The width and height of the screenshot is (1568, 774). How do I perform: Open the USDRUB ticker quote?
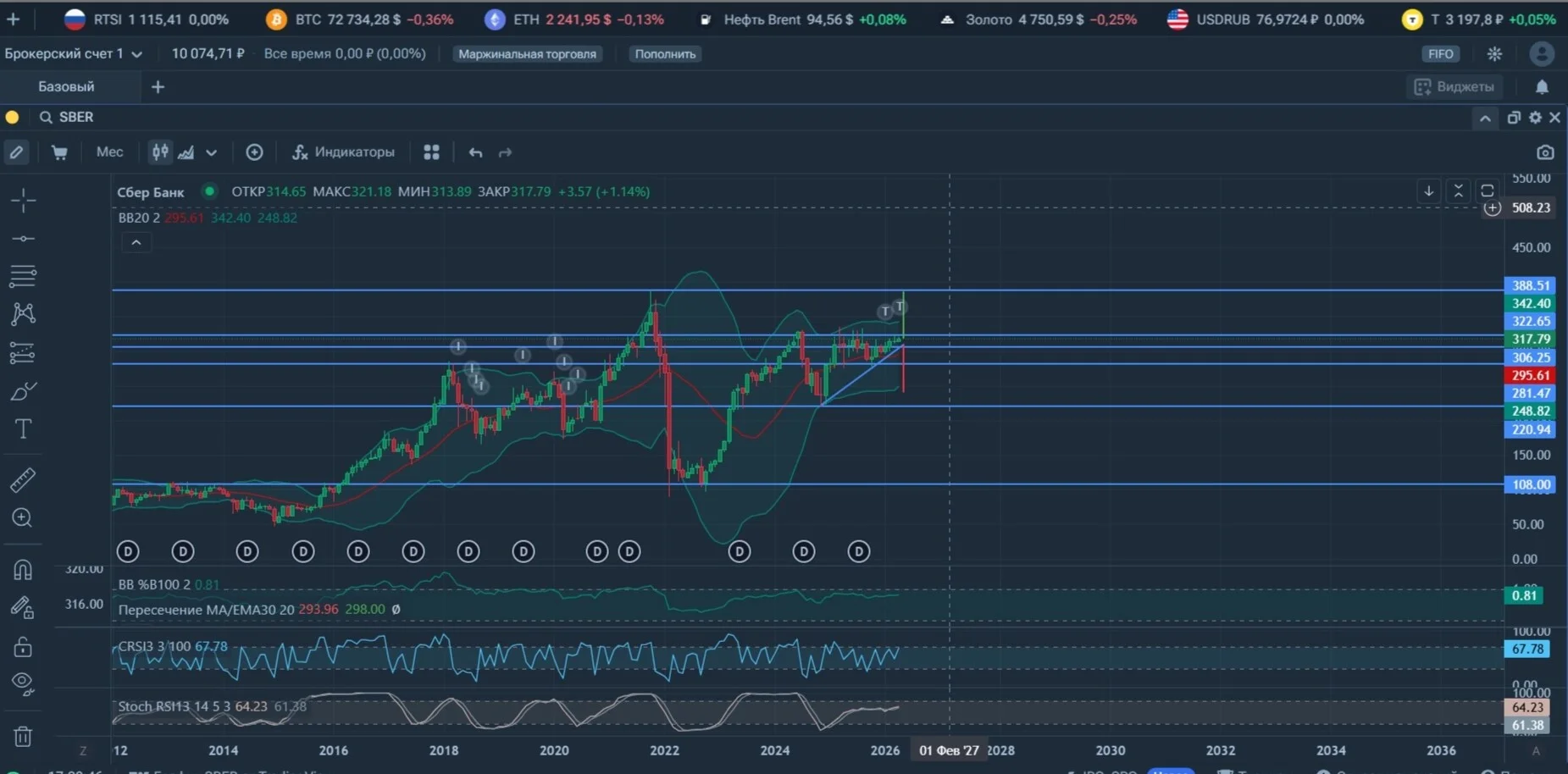click(x=1266, y=19)
